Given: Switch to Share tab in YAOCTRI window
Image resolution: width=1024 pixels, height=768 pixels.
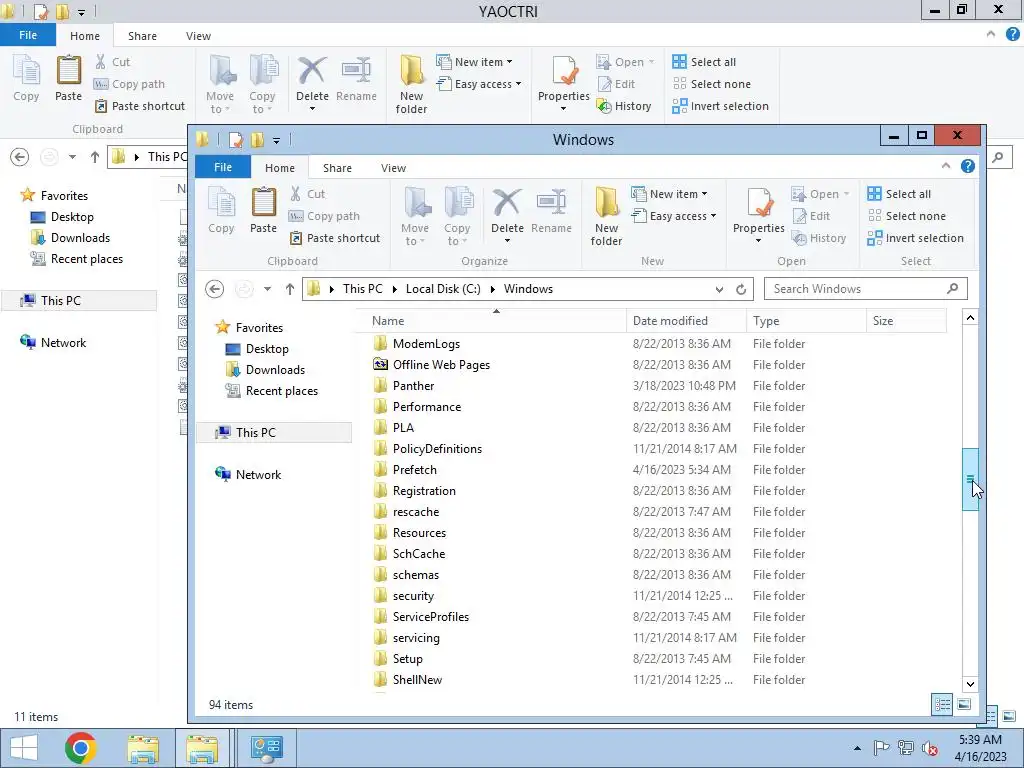Looking at the screenshot, I should coord(142,36).
